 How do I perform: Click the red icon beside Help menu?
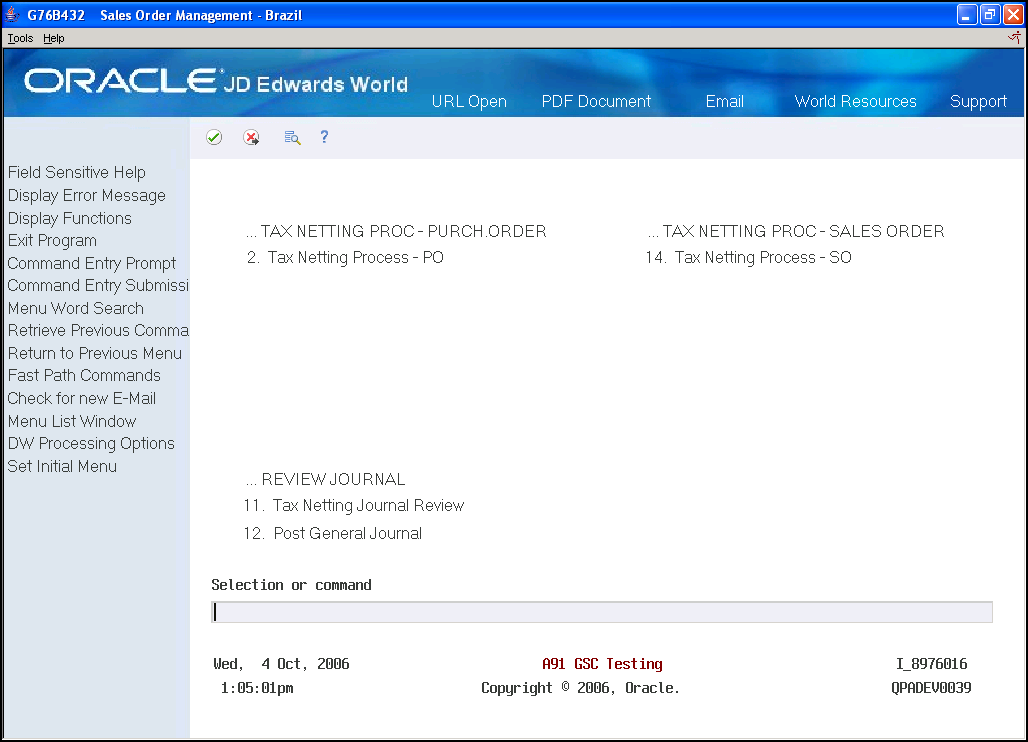1014,37
